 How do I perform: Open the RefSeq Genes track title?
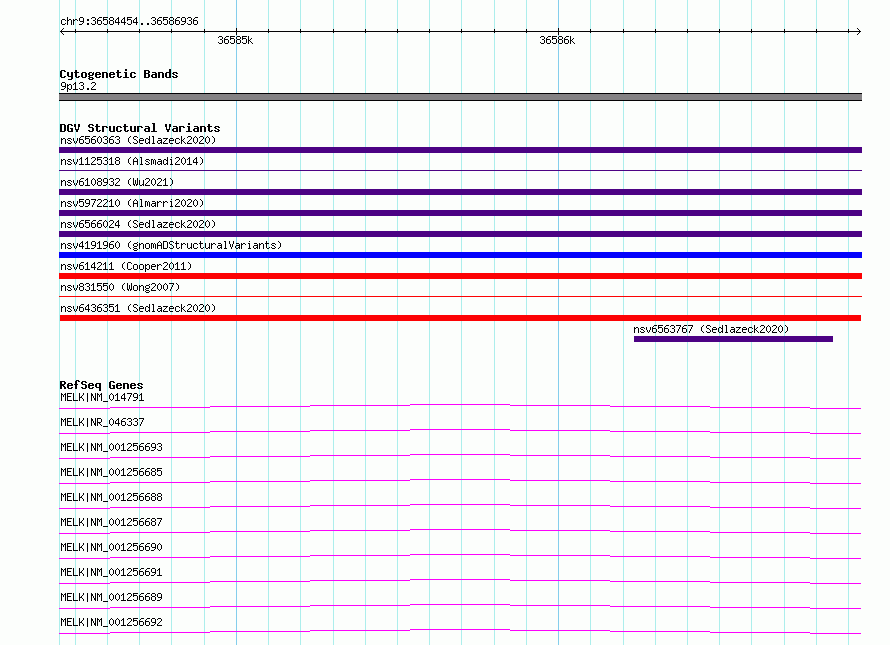coord(101,385)
